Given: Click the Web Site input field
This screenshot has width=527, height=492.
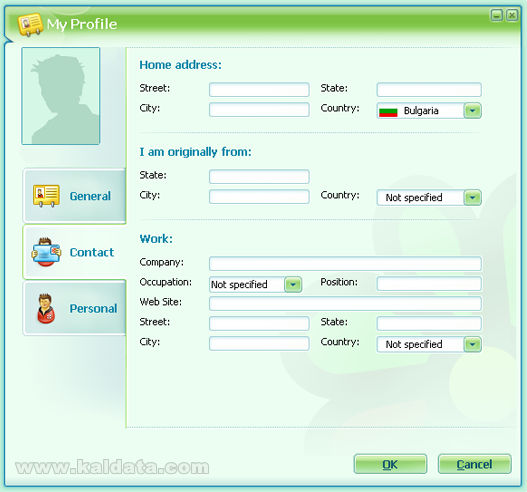Looking at the screenshot, I should click(345, 303).
